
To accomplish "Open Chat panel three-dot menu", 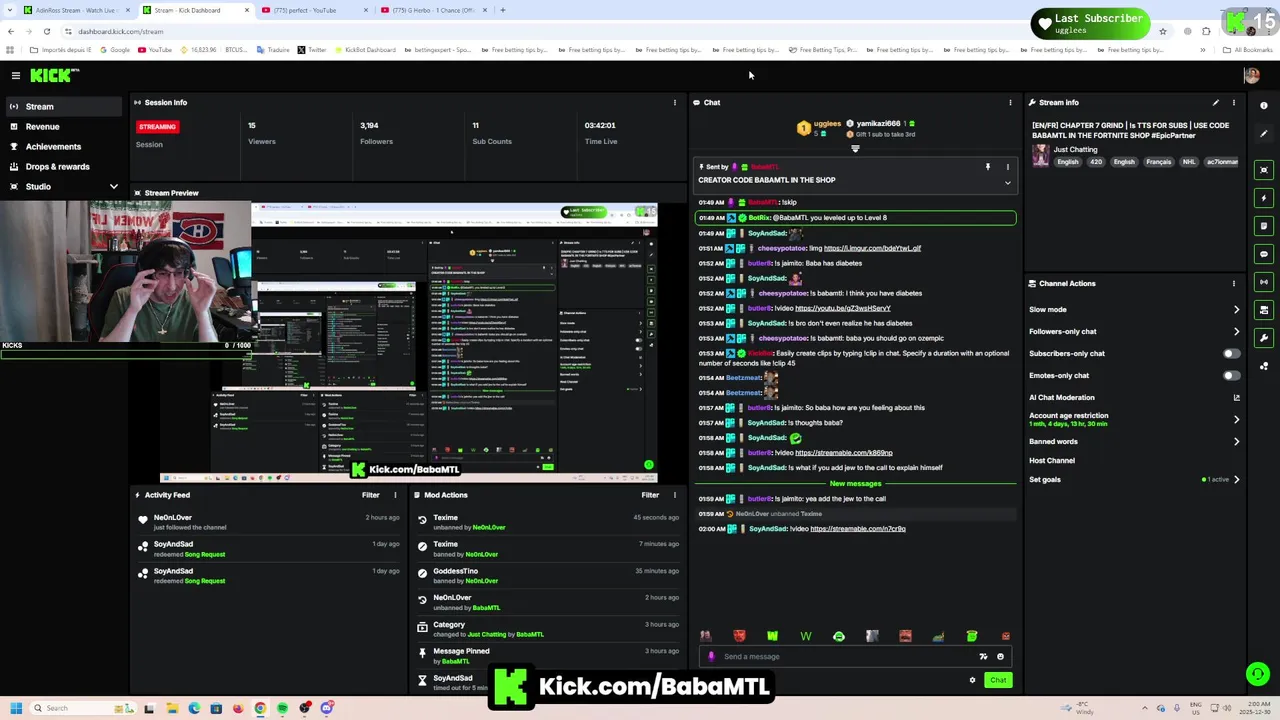I will point(1010,102).
